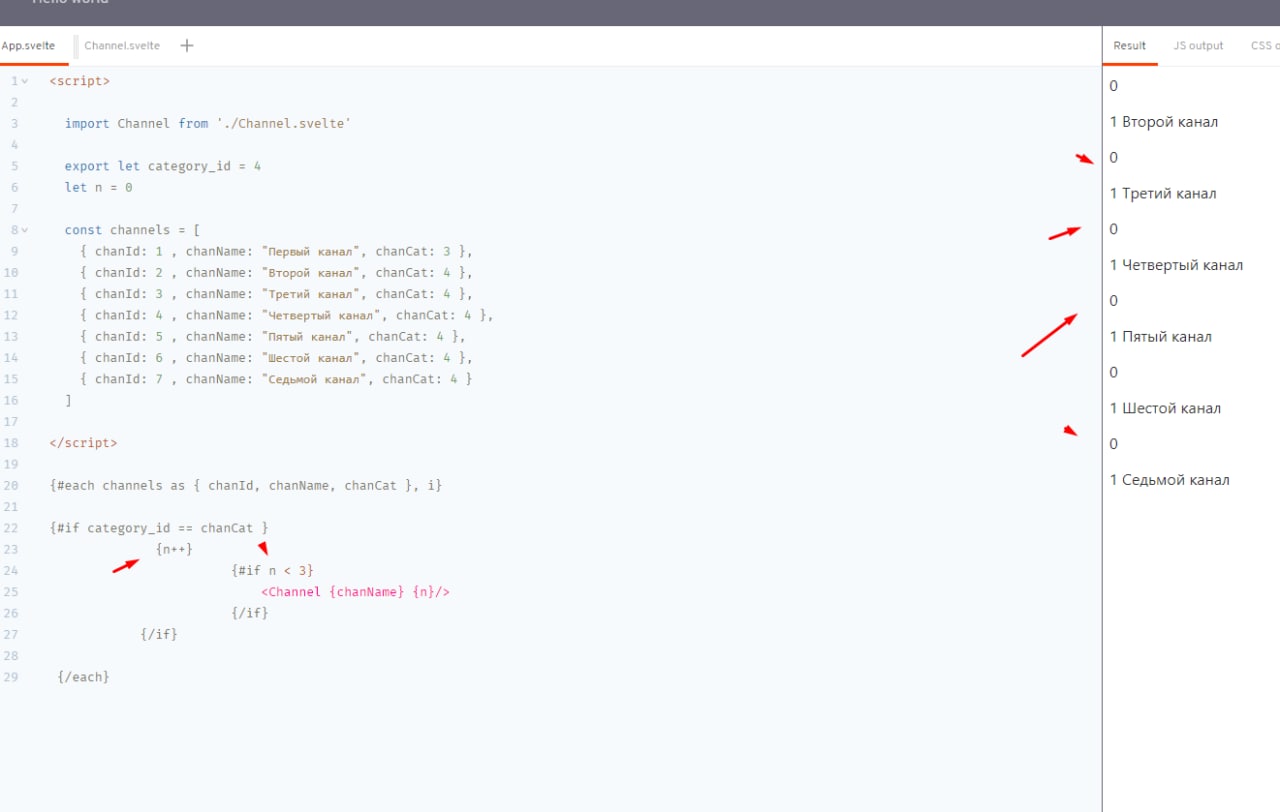
Task: Click '1 Третий канал' in the Result pane
Action: tap(1163, 193)
